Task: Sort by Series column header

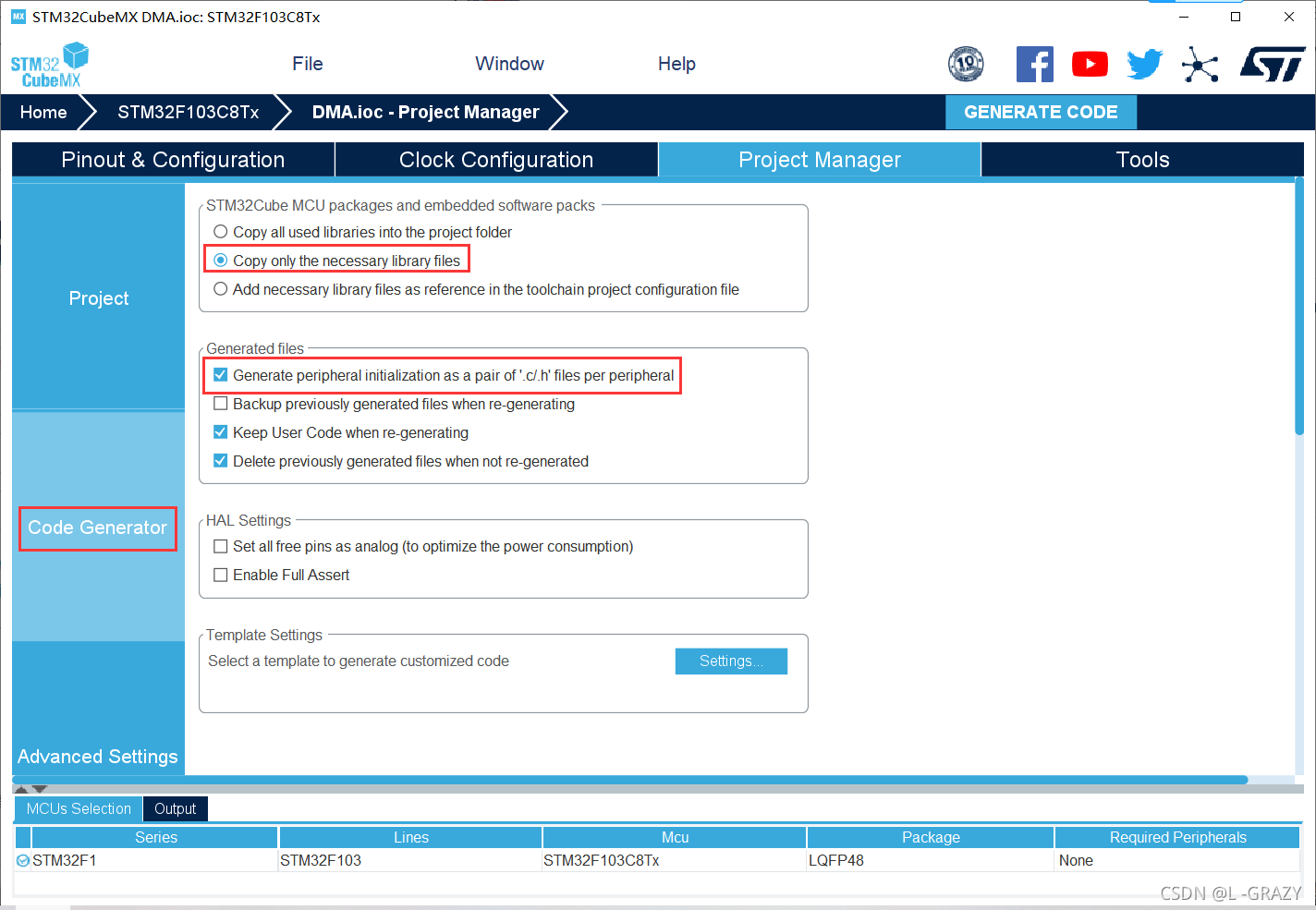Action: pos(155,837)
